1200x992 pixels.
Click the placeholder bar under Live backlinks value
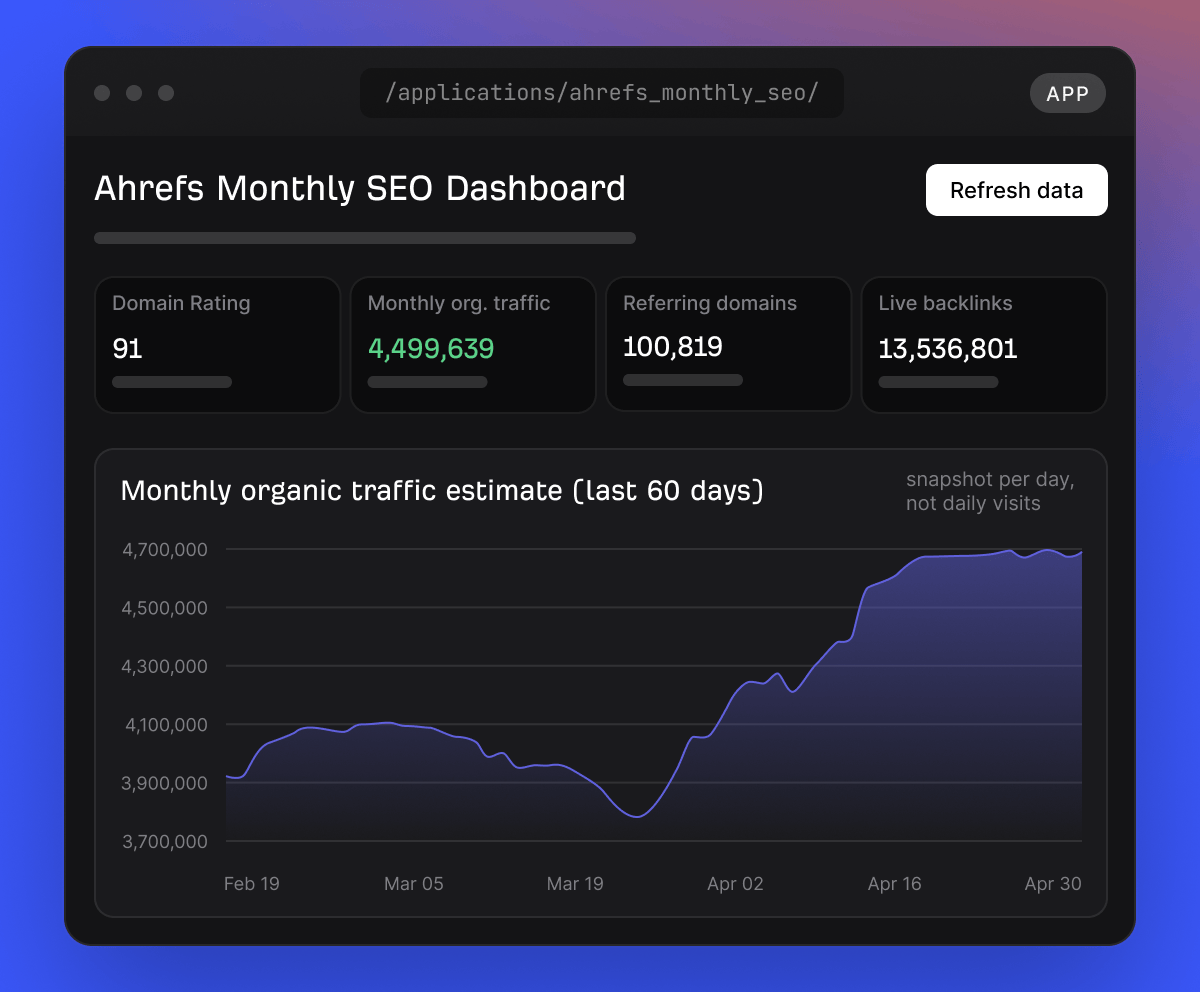coord(938,382)
